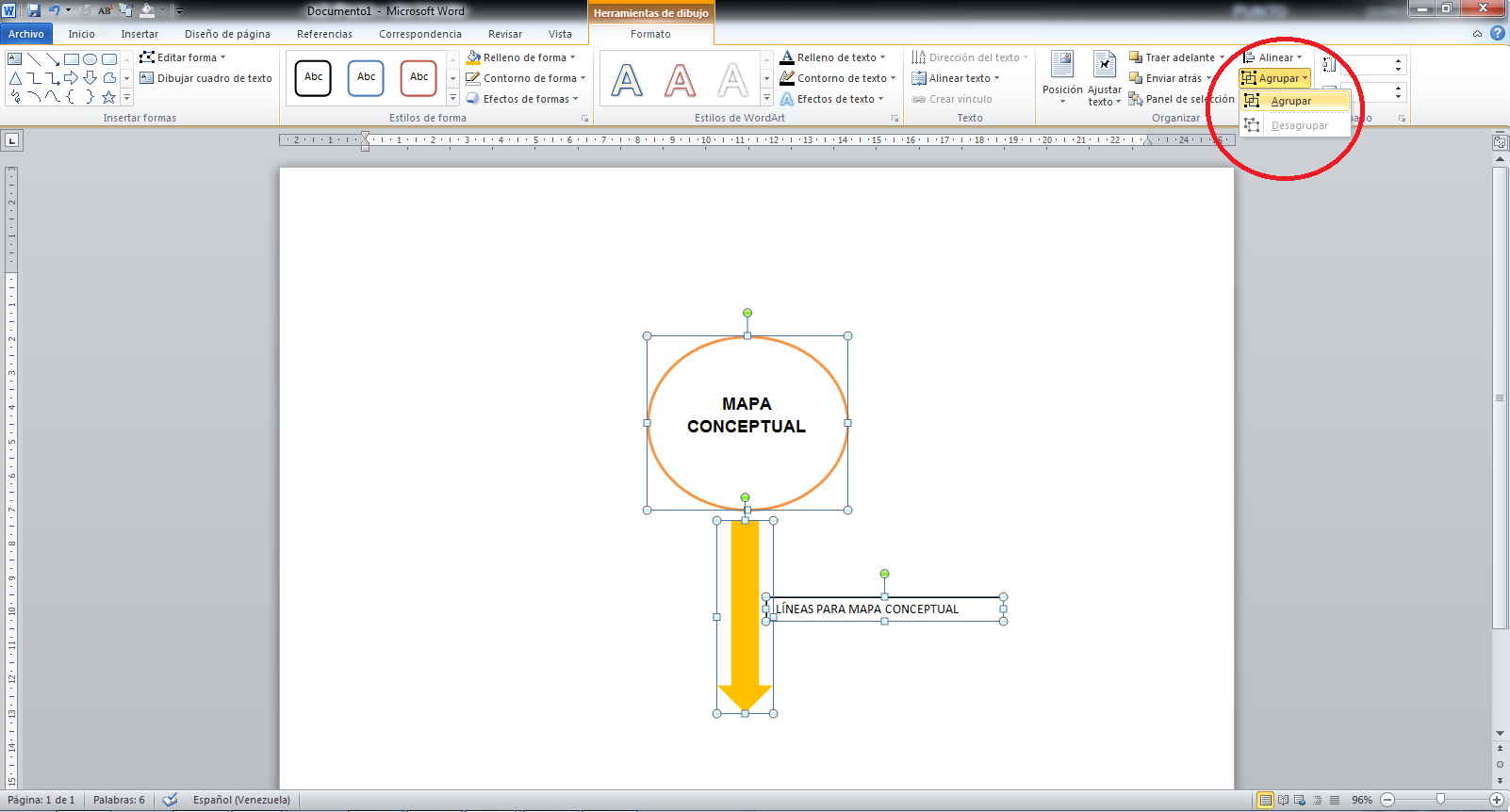Screen dimensions: 1510x812
Task: Open Efectos de formas dropdown
Action: 522,99
